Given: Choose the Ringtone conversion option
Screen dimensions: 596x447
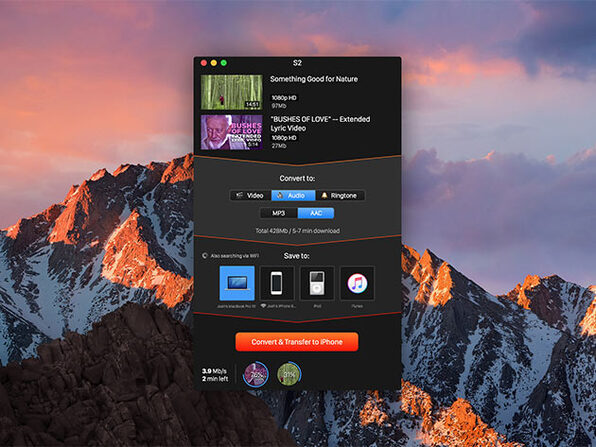Looking at the screenshot, I should [x=340, y=195].
